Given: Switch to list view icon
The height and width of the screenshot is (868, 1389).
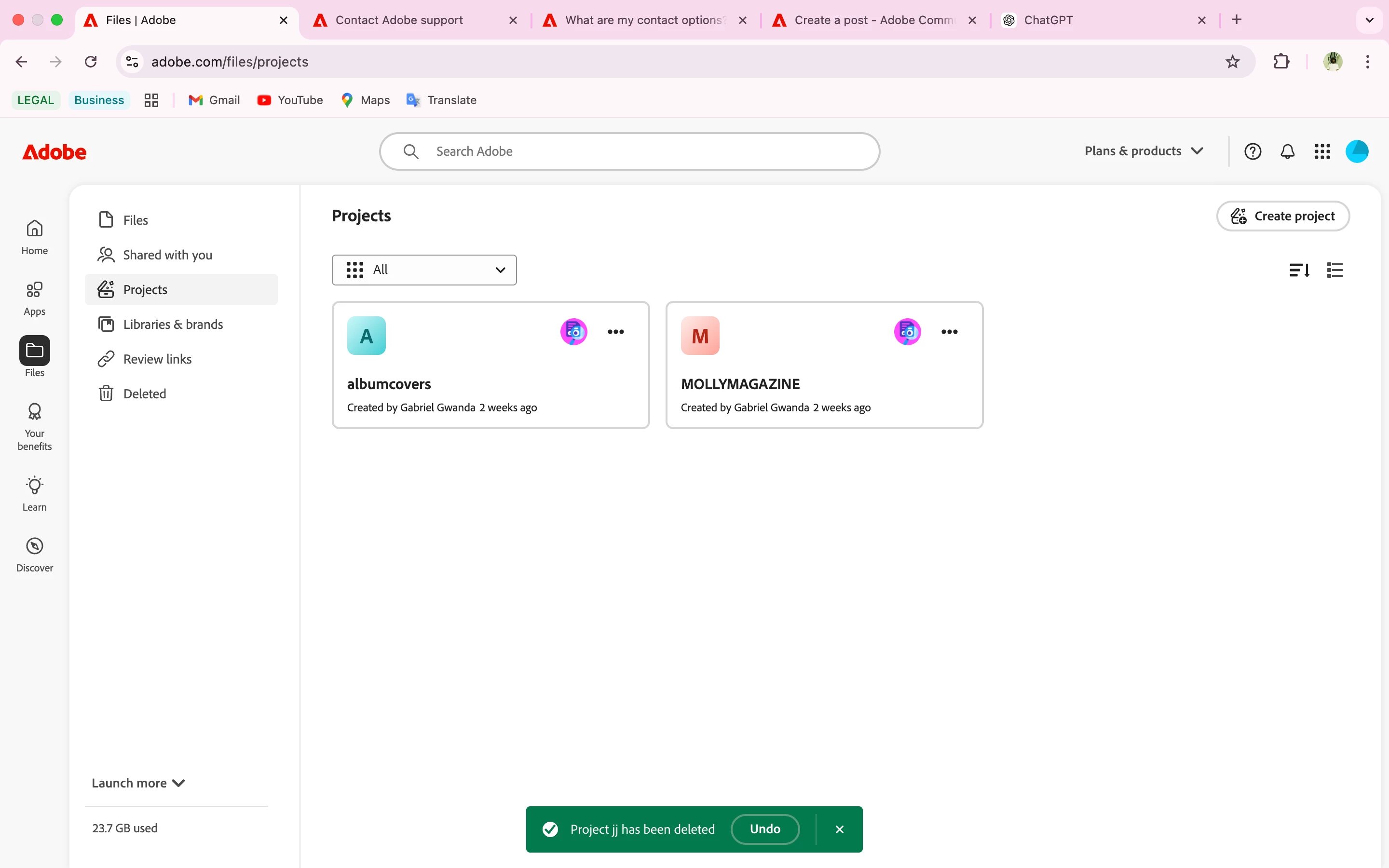Looking at the screenshot, I should click(x=1335, y=270).
